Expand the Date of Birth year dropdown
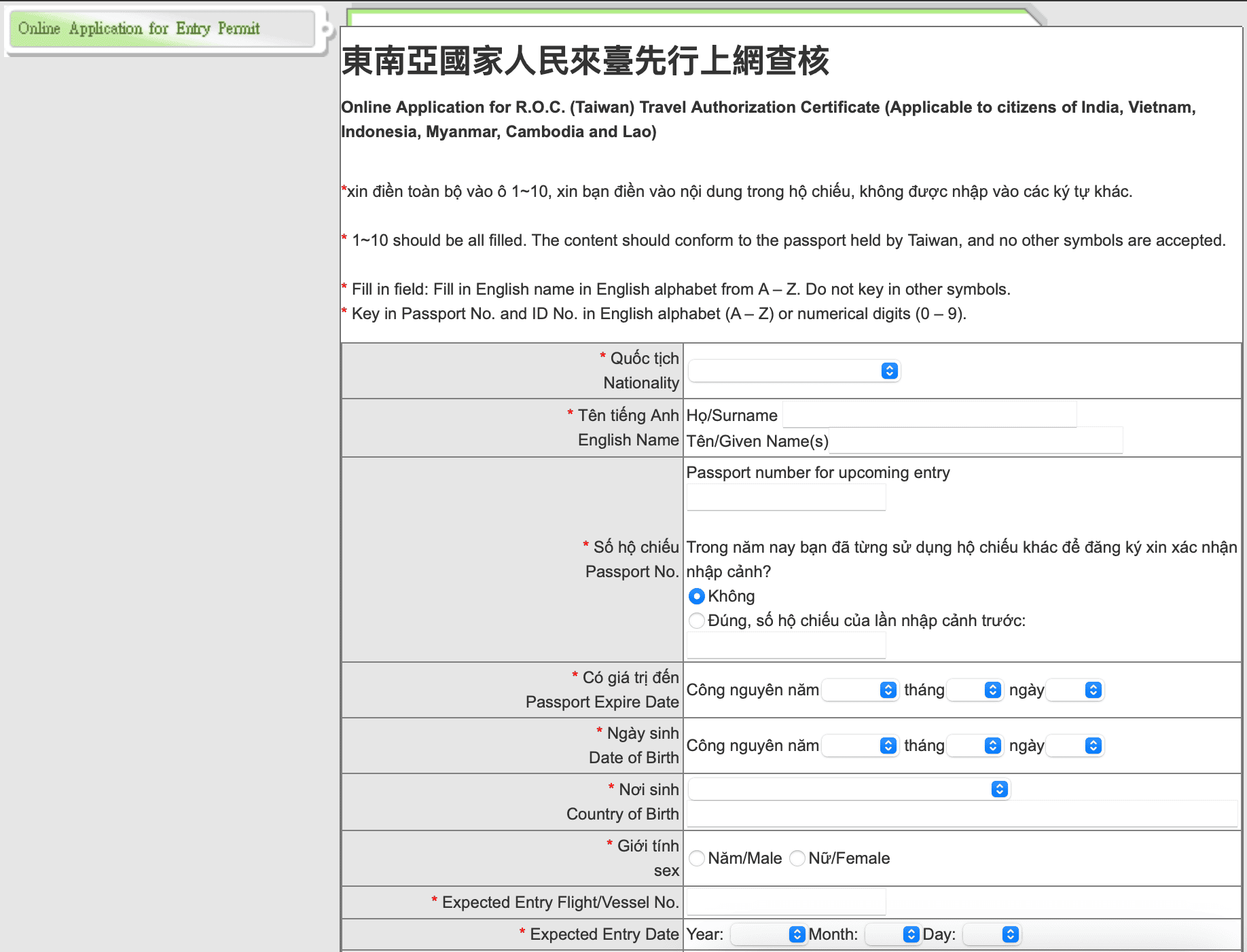 [x=860, y=746]
